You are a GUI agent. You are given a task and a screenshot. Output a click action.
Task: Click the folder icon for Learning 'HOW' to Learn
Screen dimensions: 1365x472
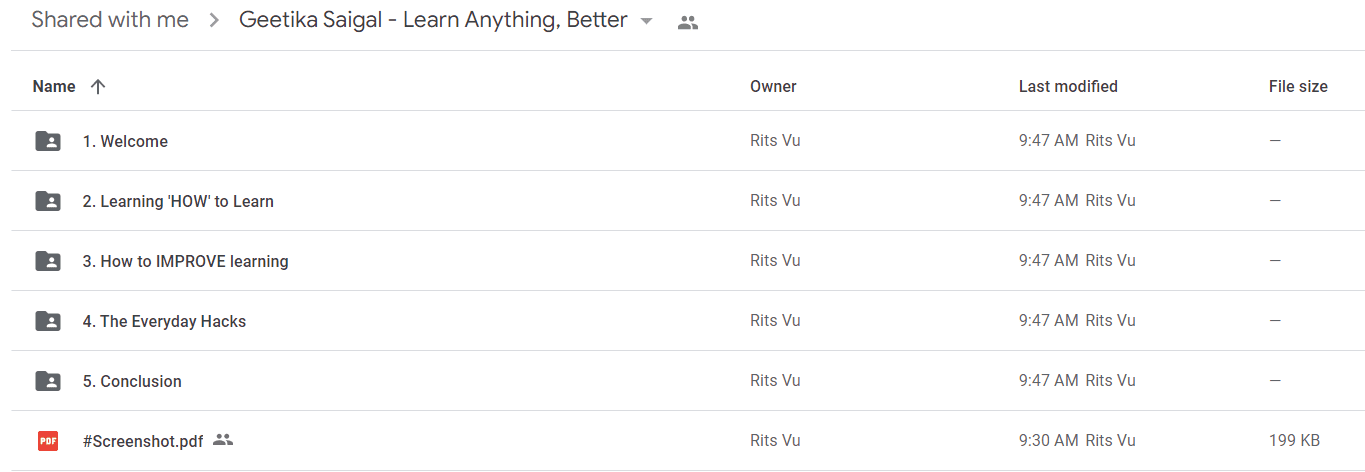[x=48, y=201]
